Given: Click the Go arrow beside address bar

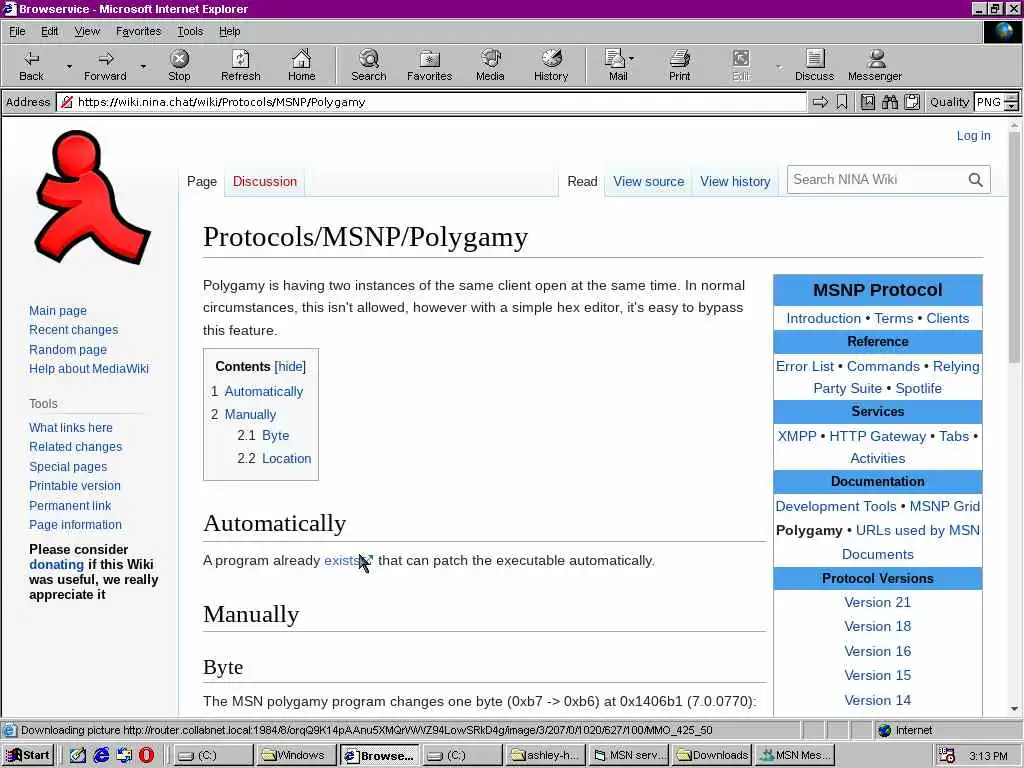Looking at the screenshot, I should 820,102.
